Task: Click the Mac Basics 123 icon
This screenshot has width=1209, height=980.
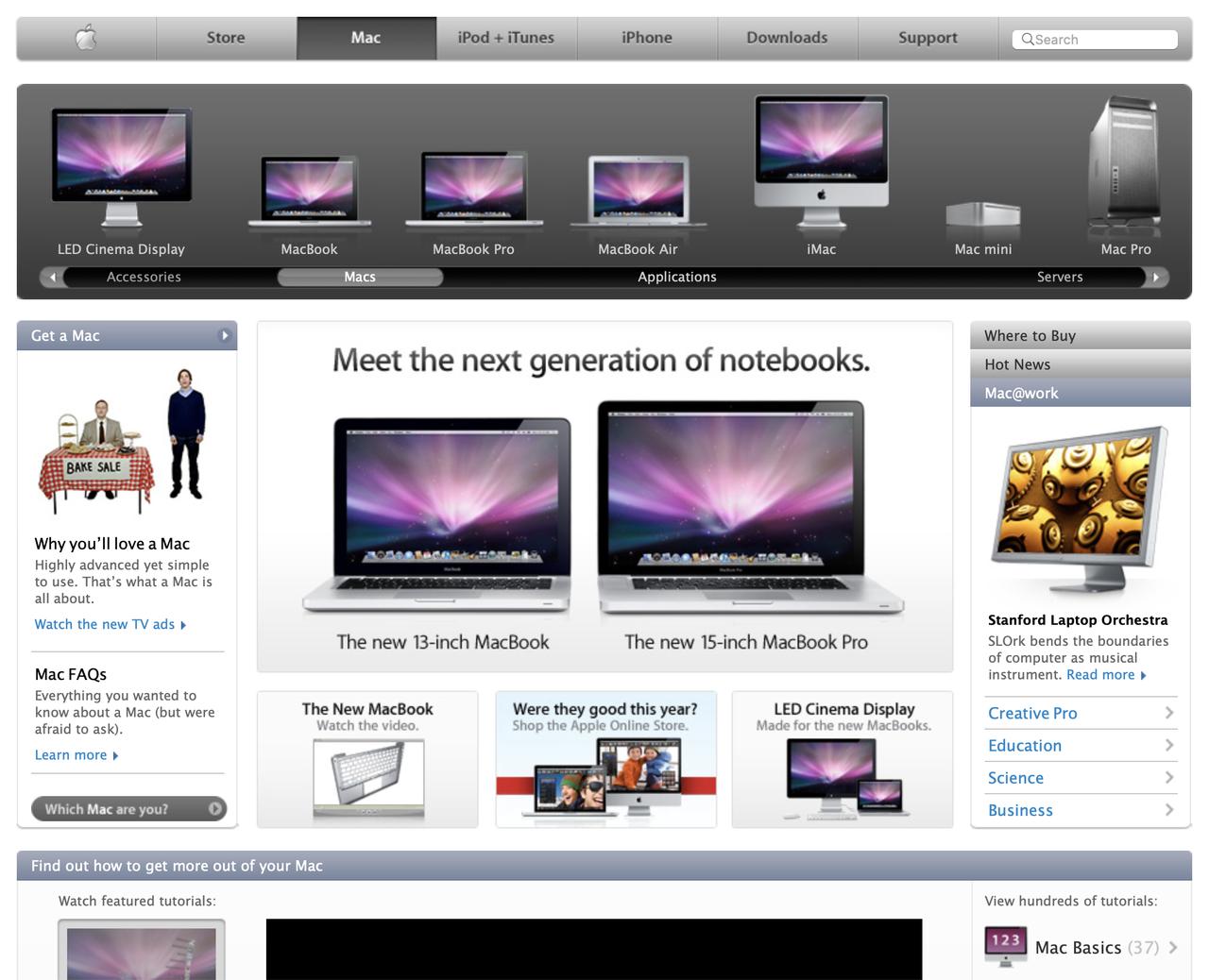Action: [1005, 946]
